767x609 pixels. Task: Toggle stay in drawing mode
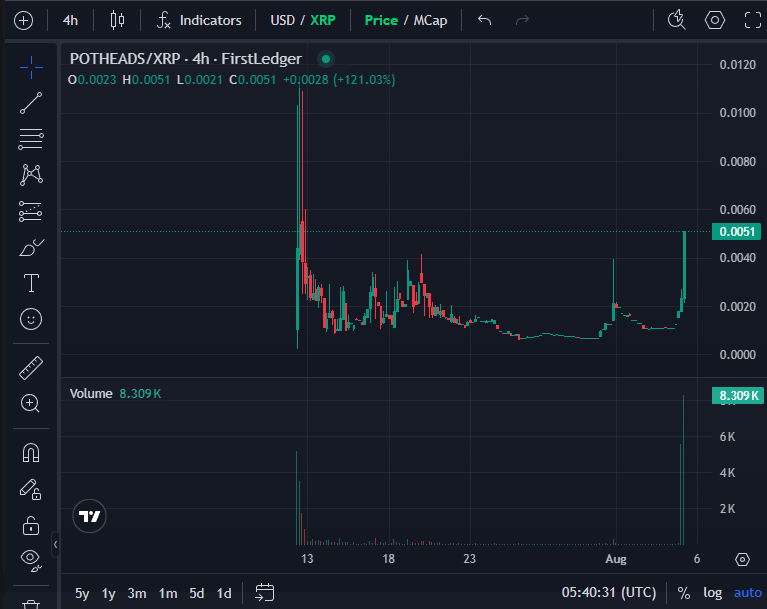click(x=31, y=489)
